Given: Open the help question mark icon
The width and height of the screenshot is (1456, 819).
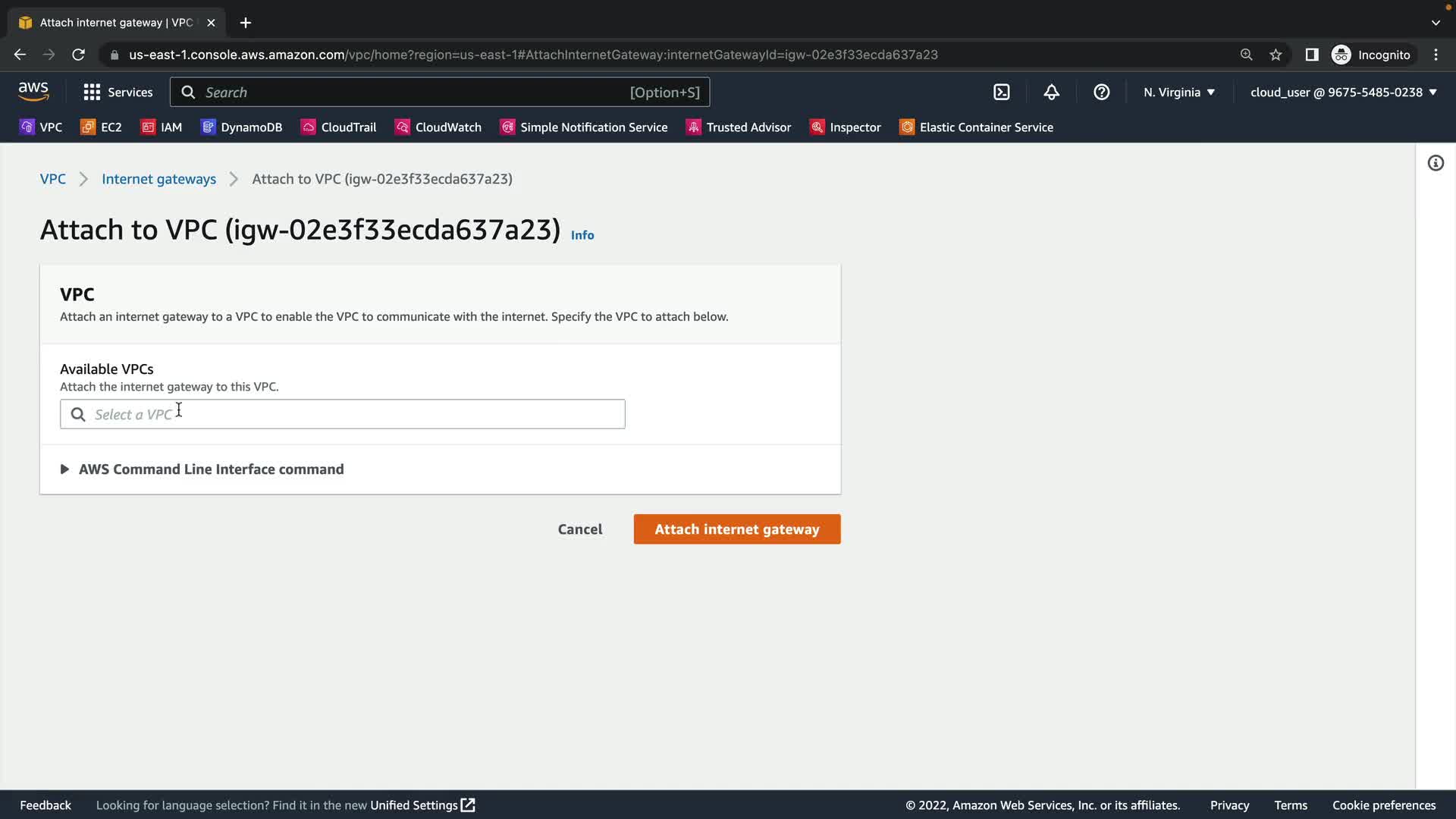Looking at the screenshot, I should (1101, 93).
